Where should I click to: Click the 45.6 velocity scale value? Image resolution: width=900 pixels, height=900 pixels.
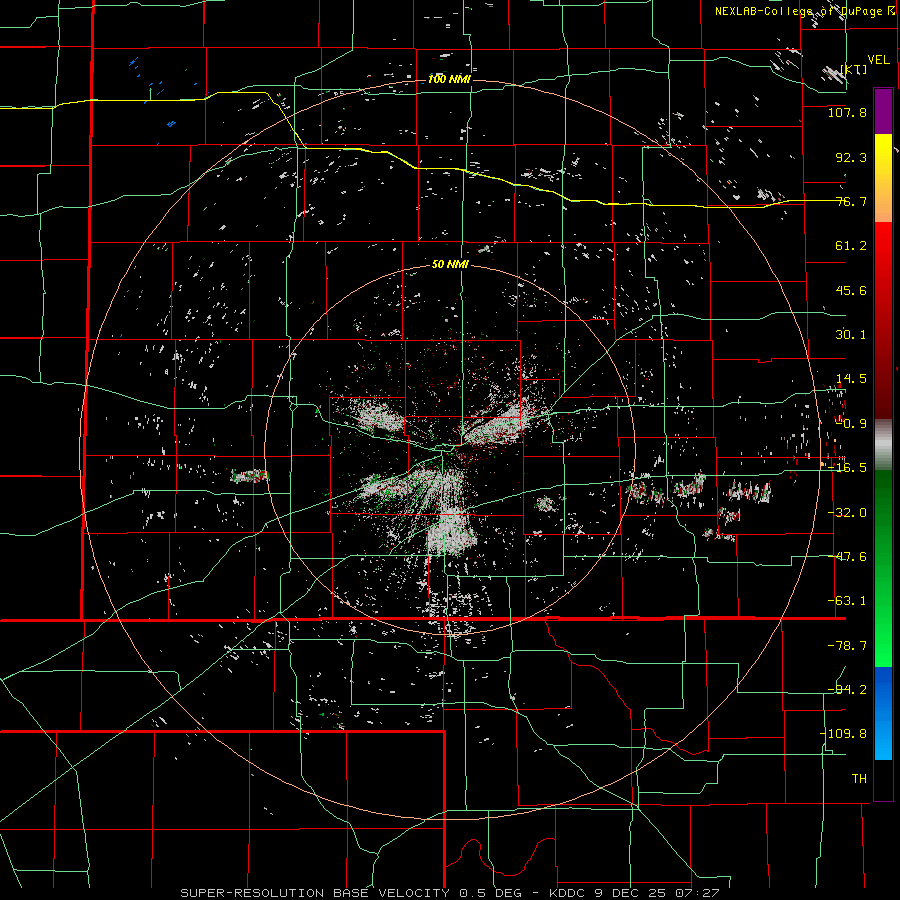851,290
